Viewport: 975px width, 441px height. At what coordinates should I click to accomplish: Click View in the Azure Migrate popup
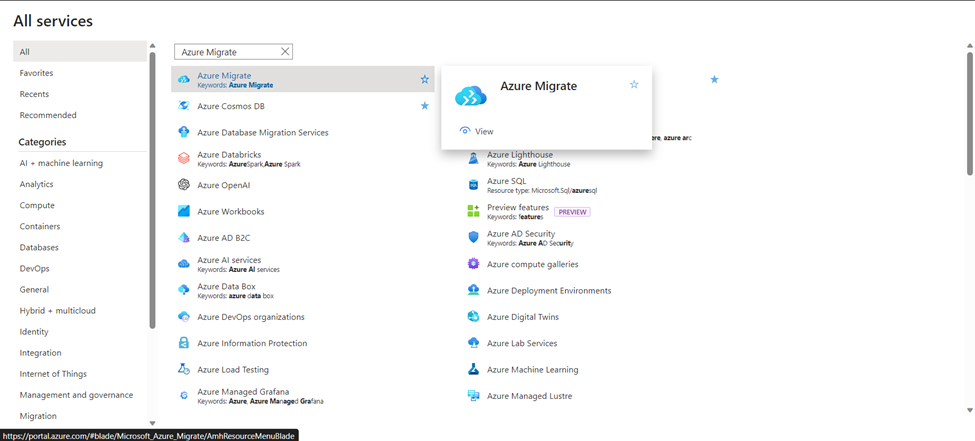[476, 131]
